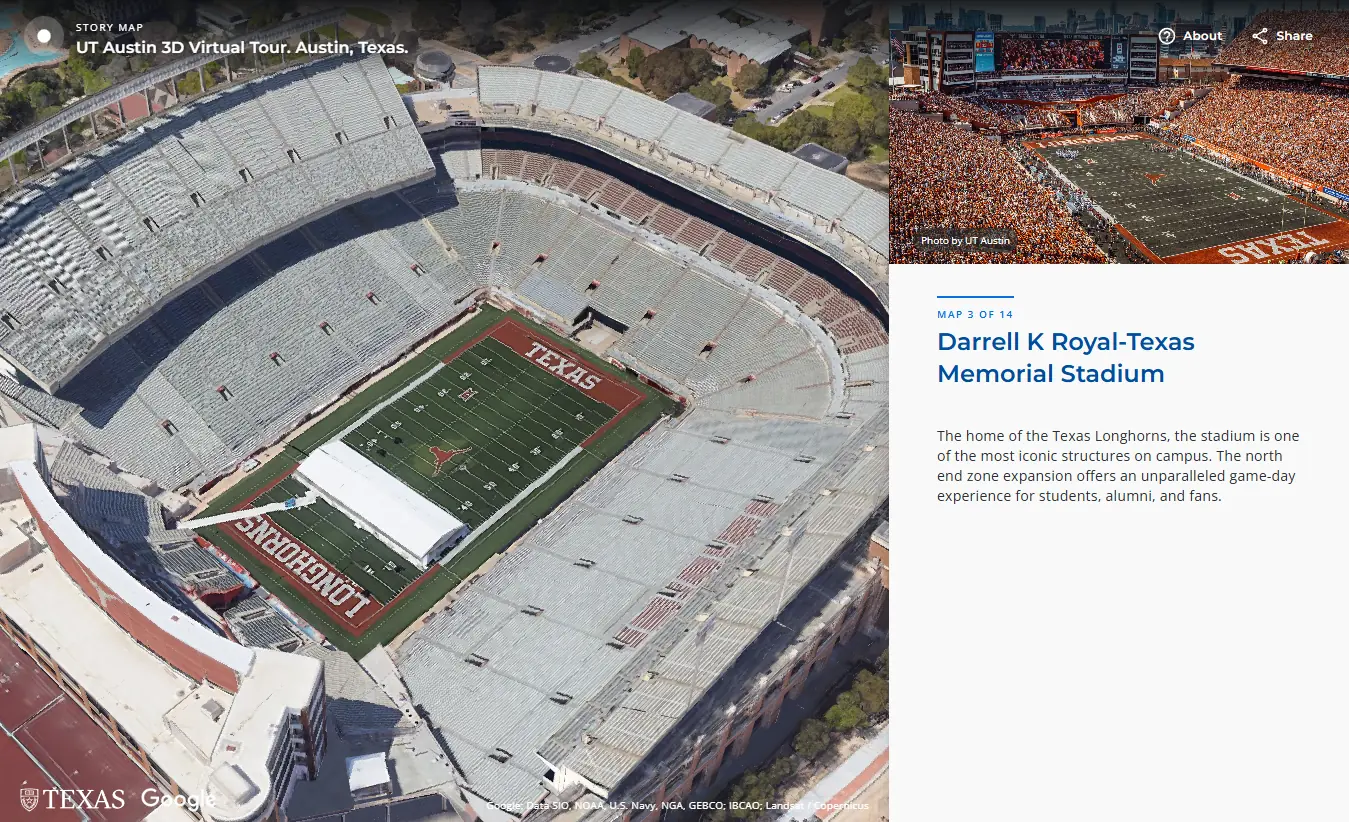Click the Photo by UT Austin credit
The image size is (1349, 822).
point(964,240)
